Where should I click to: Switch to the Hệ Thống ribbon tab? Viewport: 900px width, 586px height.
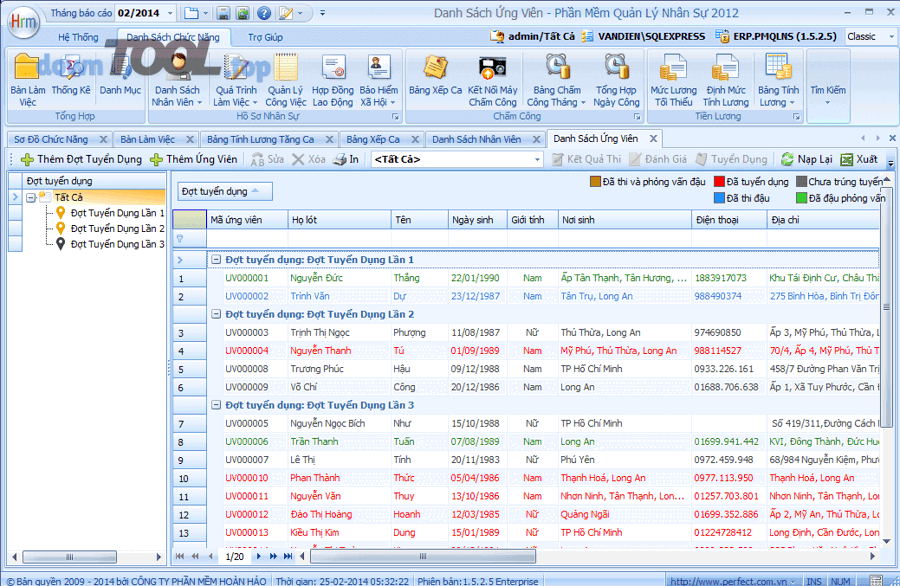pyautogui.click(x=78, y=37)
